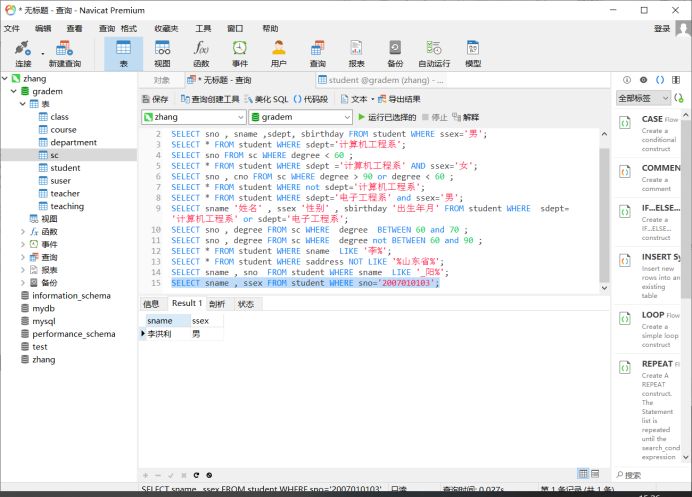Screen dimensions: 692x497
Task: Switch to form view icon at bottom
Action: pos(595,474)
